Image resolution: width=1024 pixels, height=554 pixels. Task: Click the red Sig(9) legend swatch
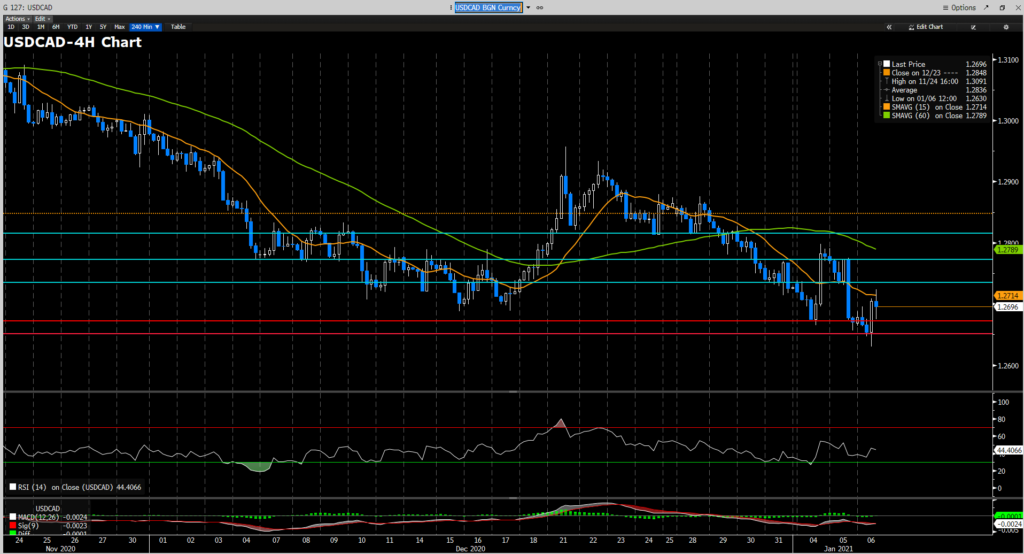[13, 525]
